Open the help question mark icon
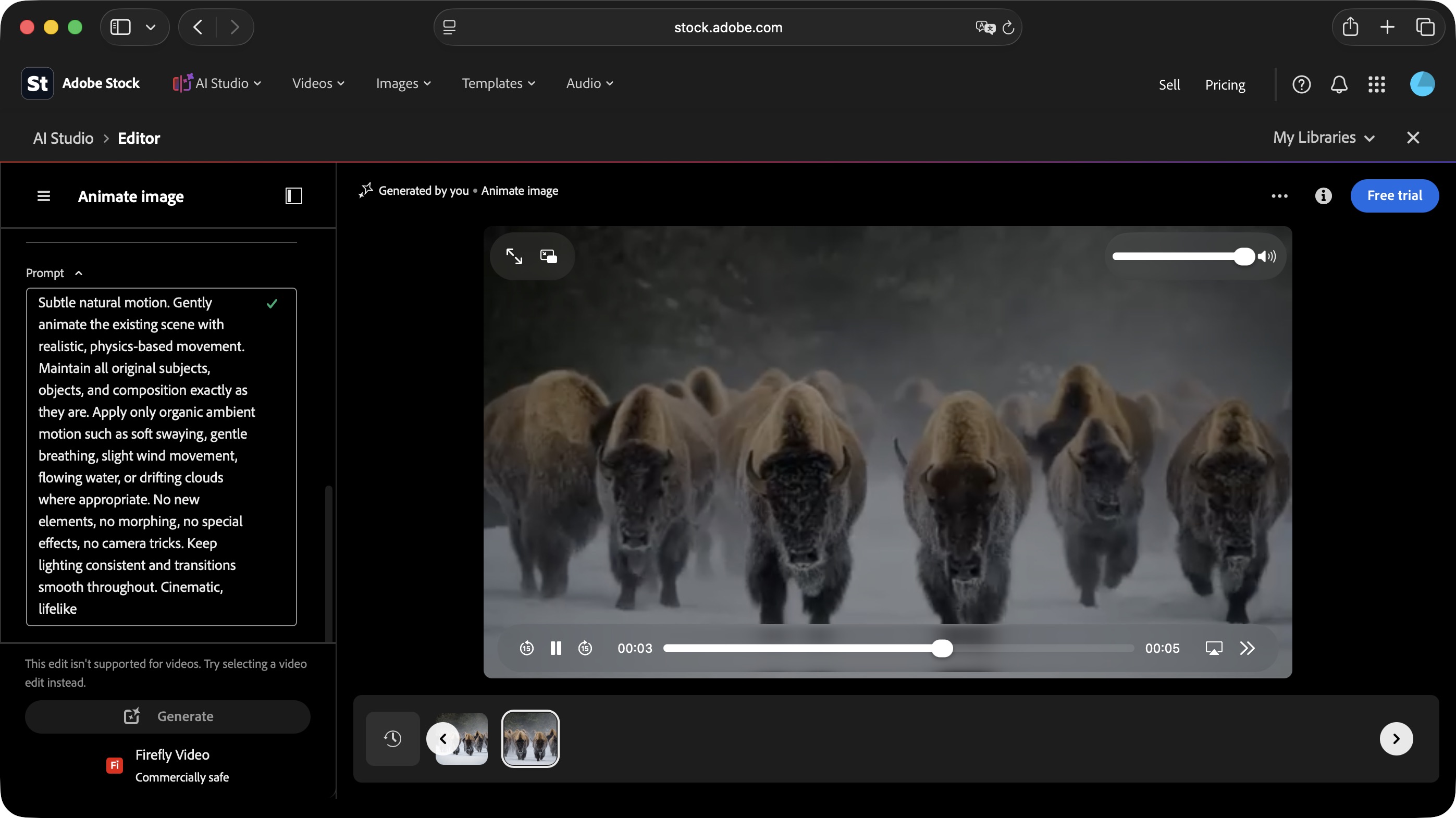Image resolution: width=1456 pixels, height=818 pixels. [x=1301, y=85]
